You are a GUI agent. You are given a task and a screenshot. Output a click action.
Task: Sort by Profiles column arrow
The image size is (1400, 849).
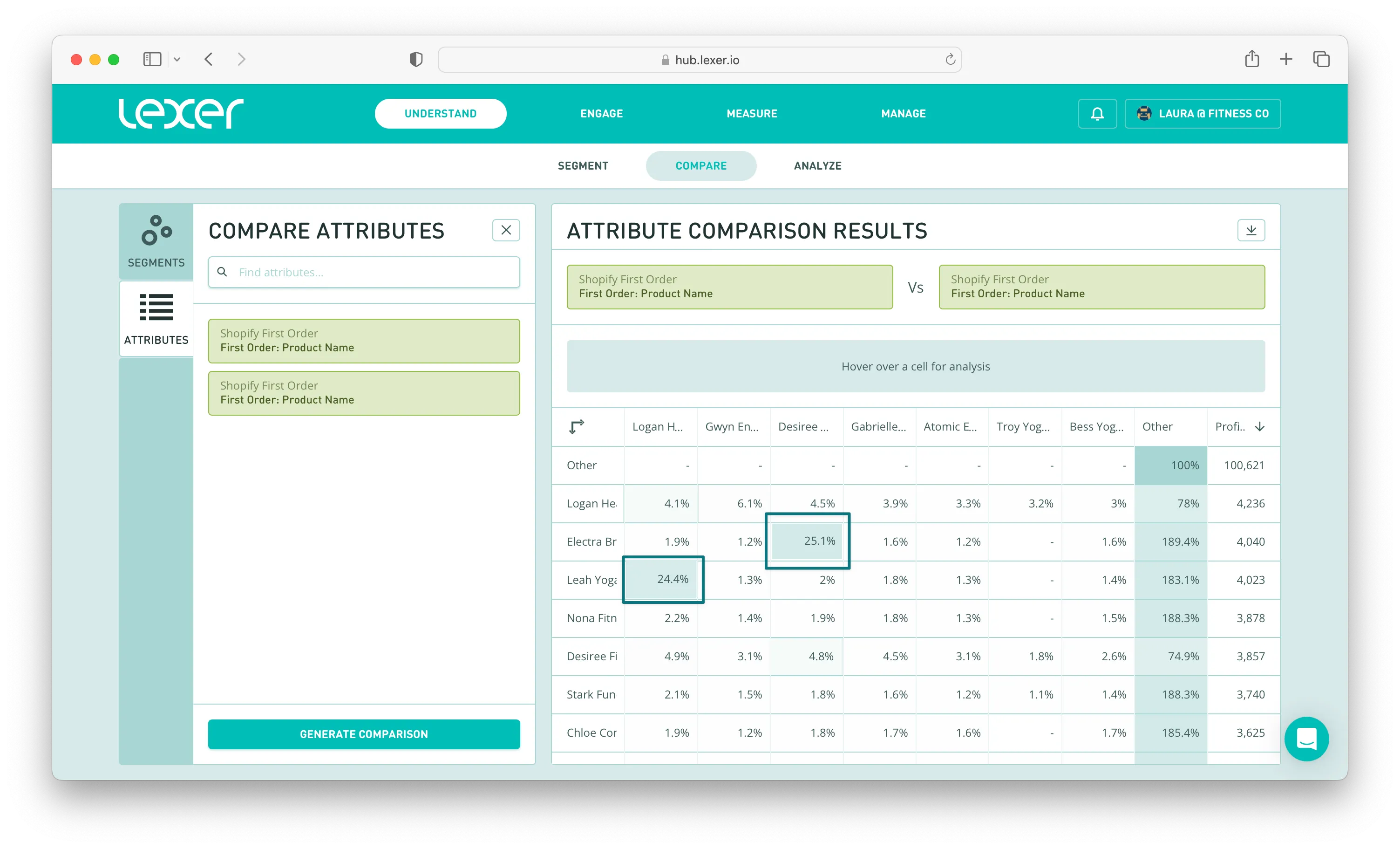1260,426
